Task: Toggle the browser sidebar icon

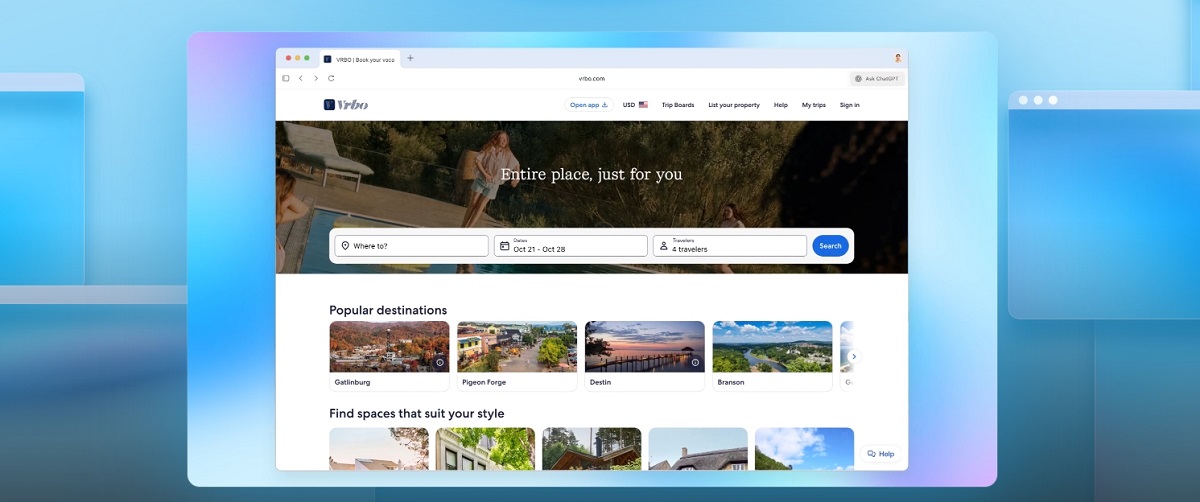Action: coord(286,78)
